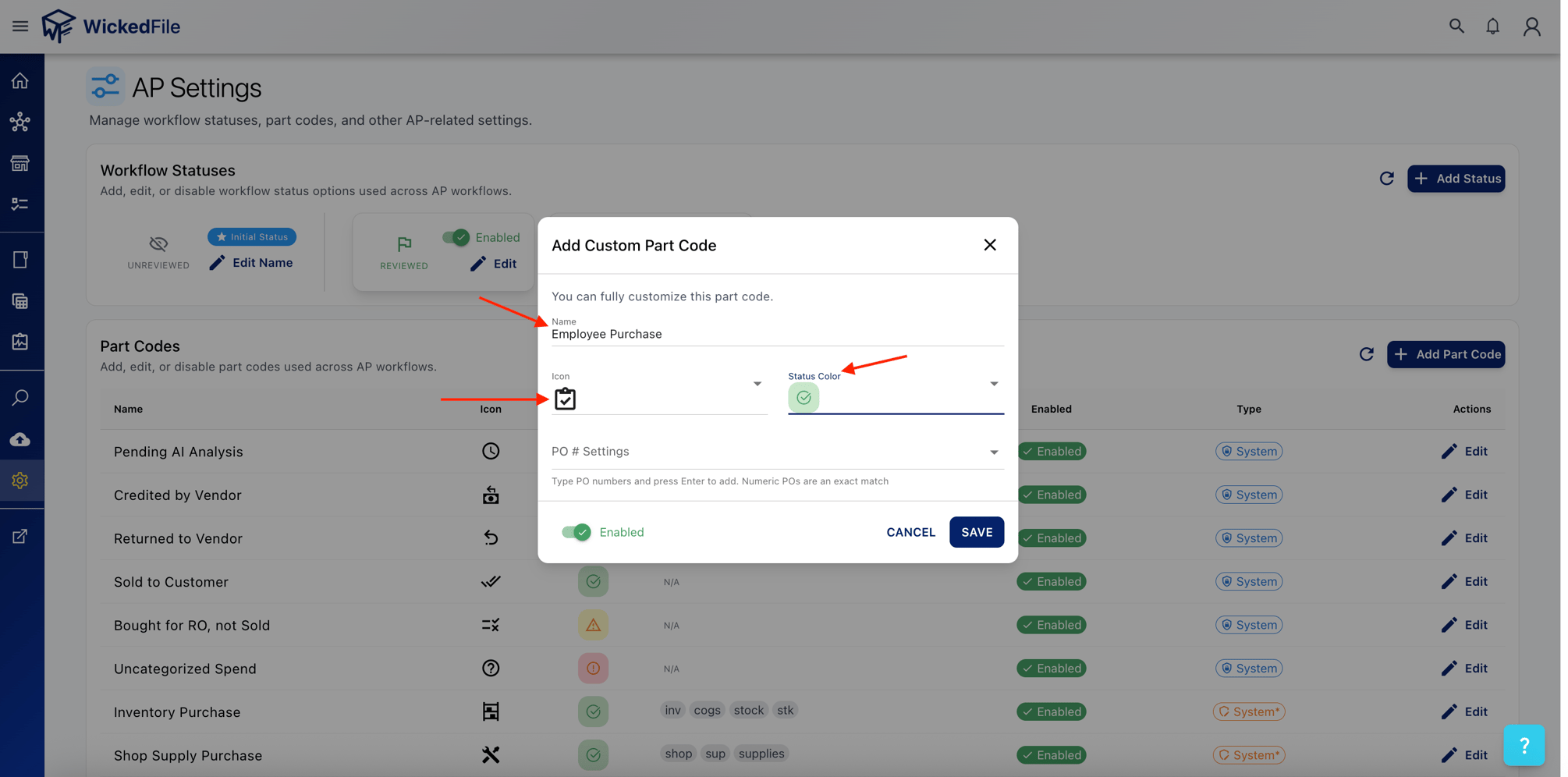Click the Add Part Code button

(x=1446, y=354)
